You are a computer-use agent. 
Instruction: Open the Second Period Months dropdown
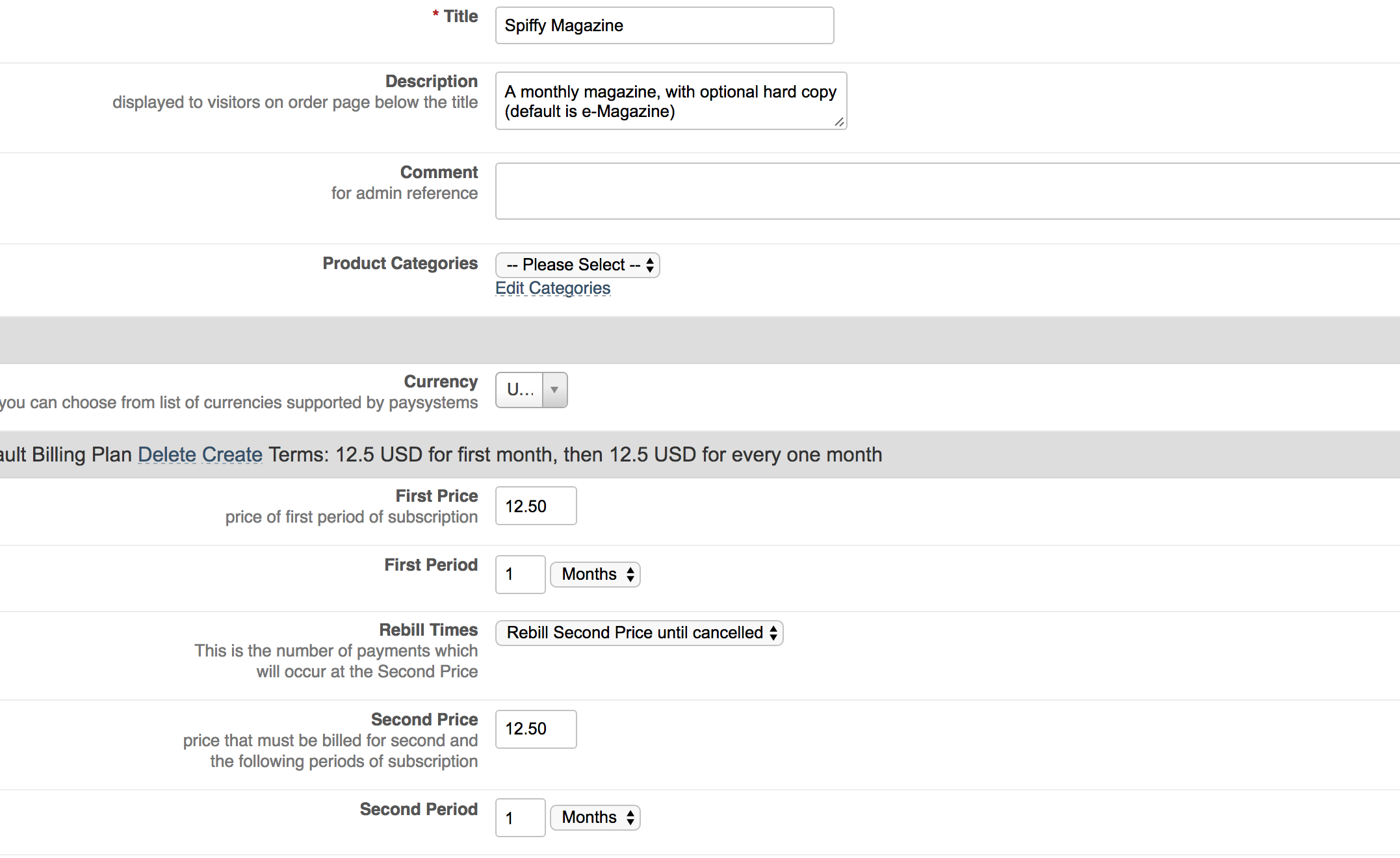click(595, 818)
